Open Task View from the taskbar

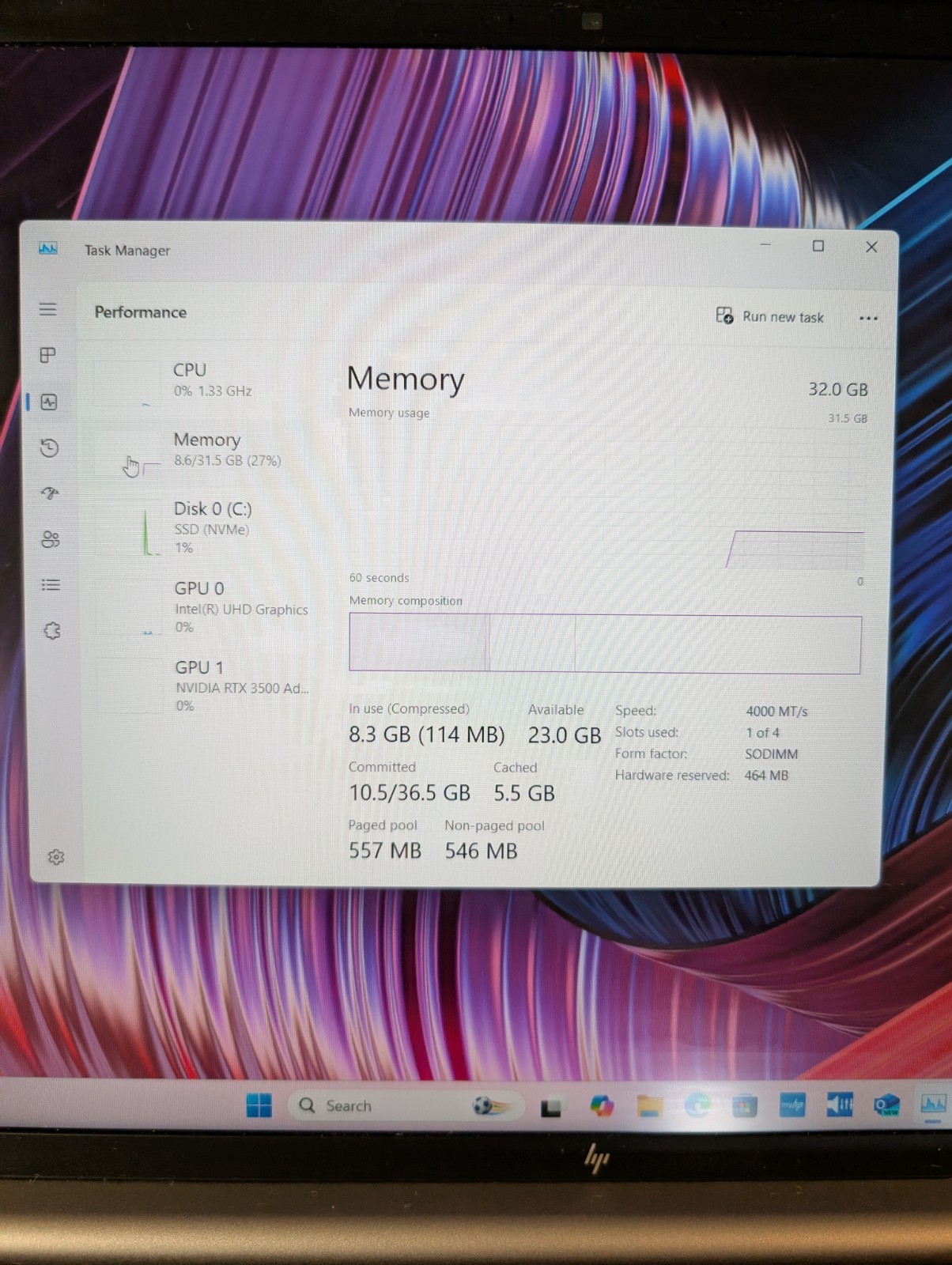pyautogui.click(x=550, y=1107)
